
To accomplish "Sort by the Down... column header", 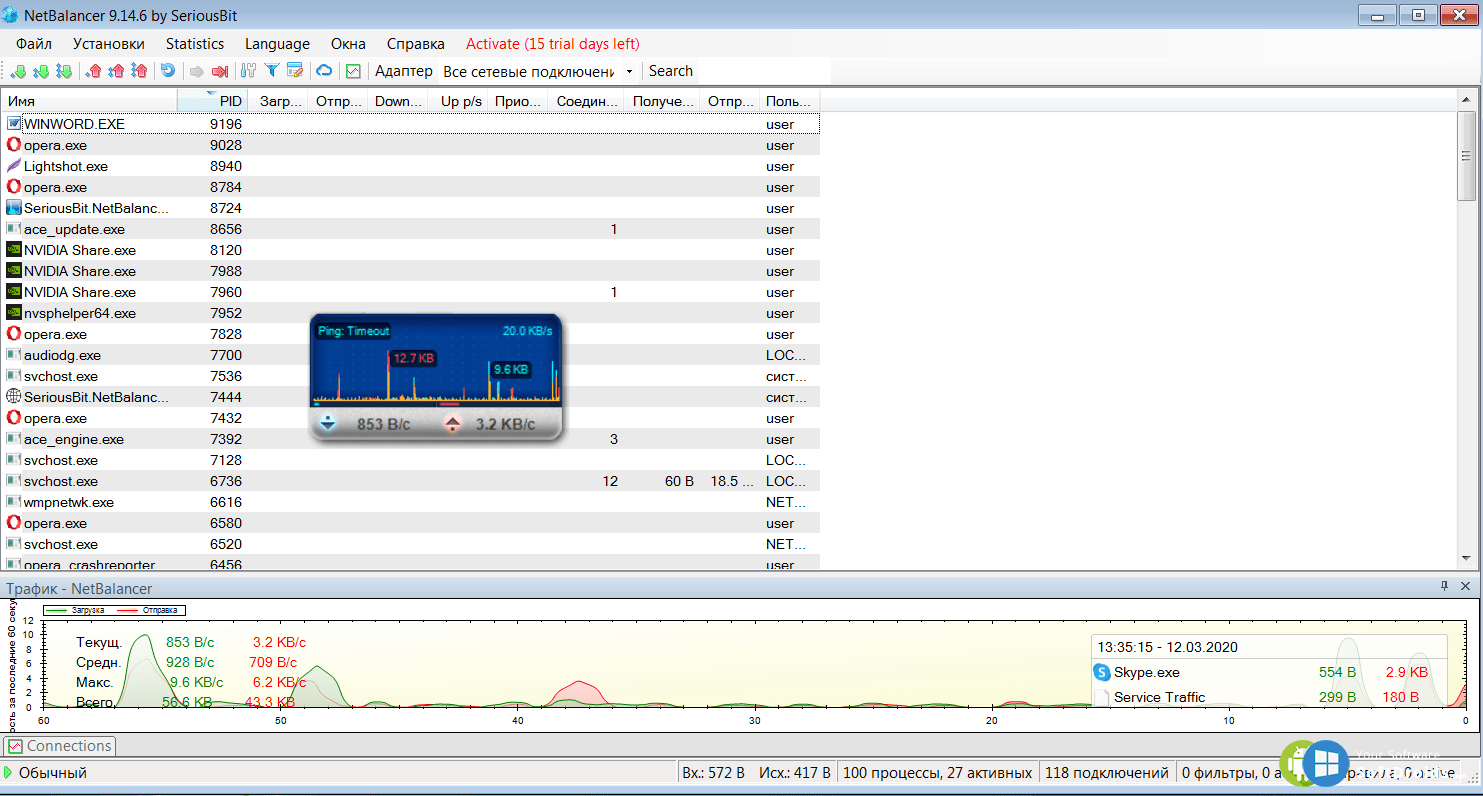I will coord(398,101).
